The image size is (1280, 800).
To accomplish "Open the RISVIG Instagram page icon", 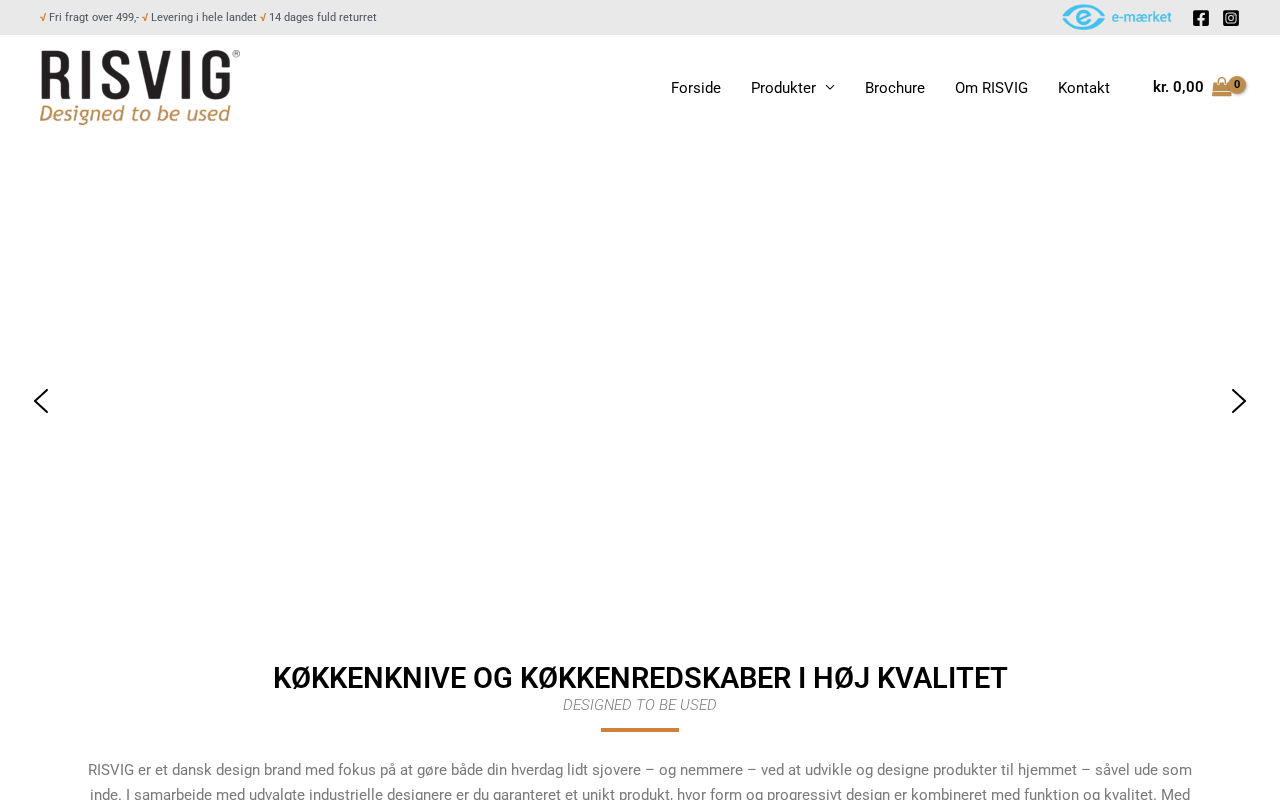I will click(x=1231, y=18).
